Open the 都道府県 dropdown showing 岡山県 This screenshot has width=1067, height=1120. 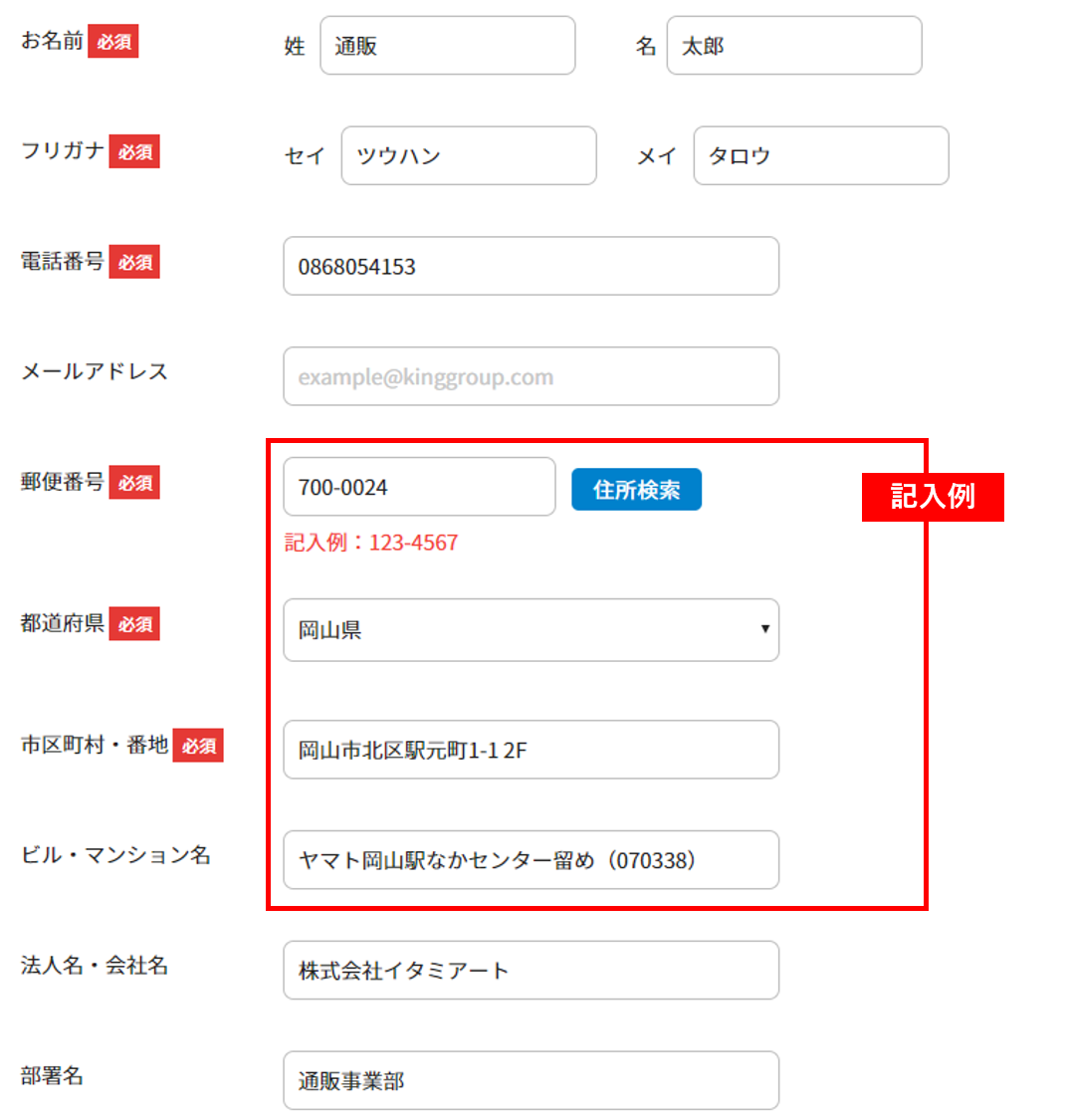click(x=531, y=630)
